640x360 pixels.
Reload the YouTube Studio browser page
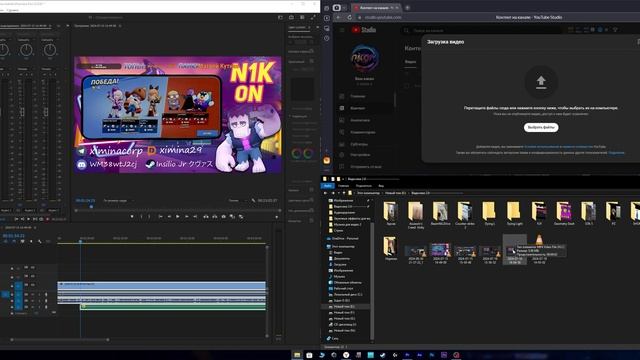[x=349, y=17]
